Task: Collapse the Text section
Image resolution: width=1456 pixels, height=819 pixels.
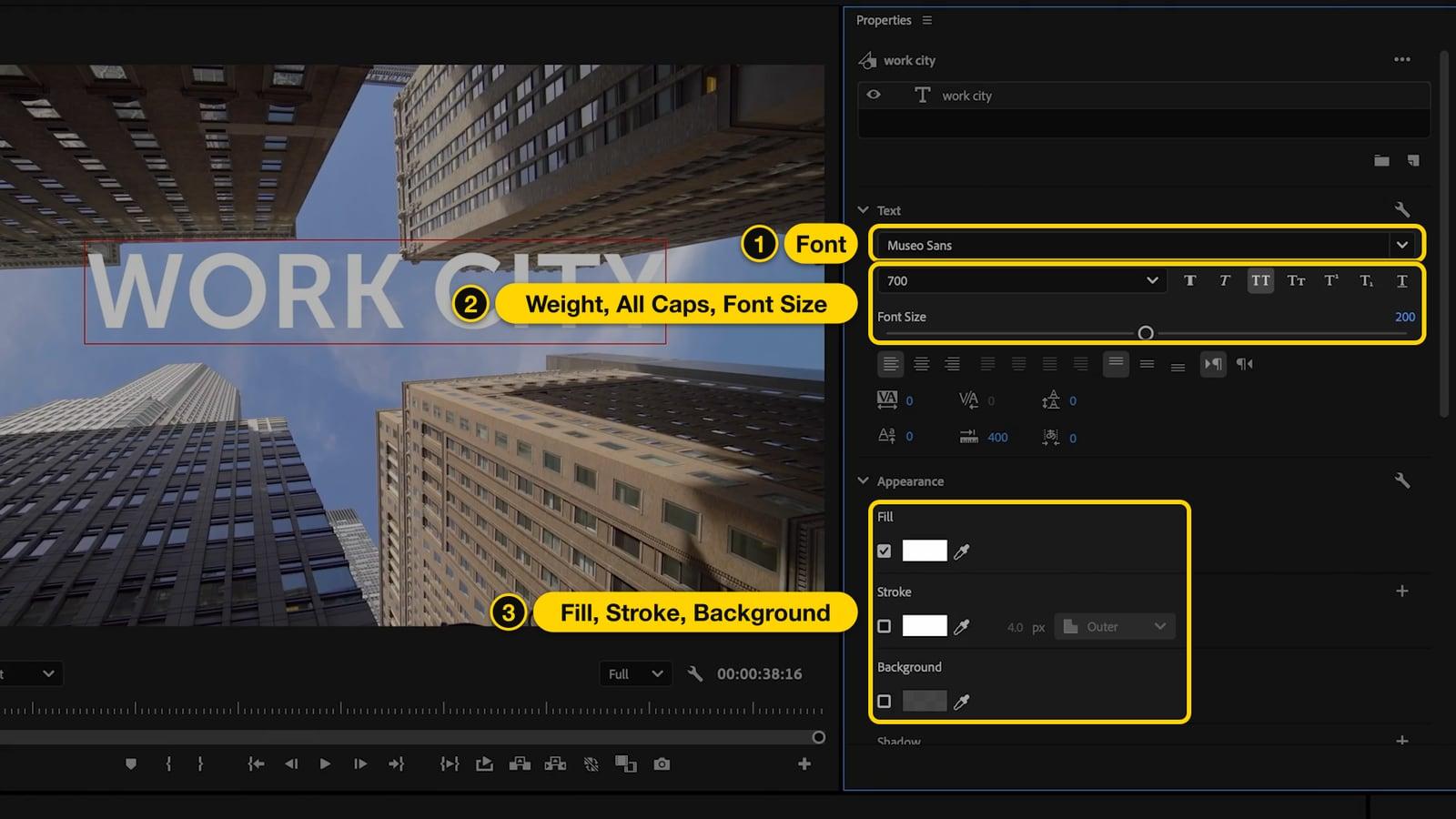Action: point(863,209)
